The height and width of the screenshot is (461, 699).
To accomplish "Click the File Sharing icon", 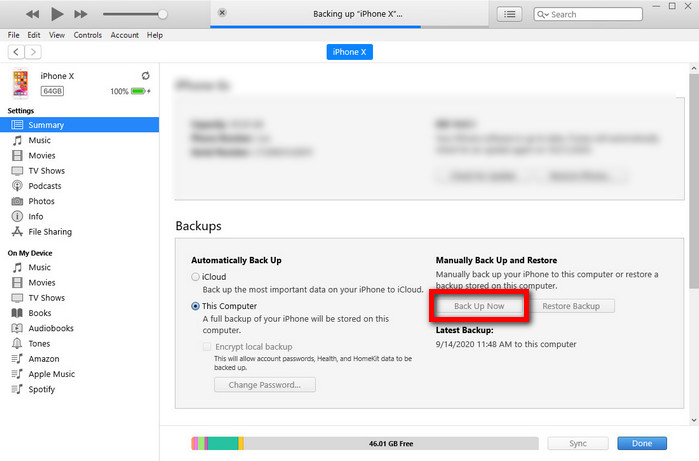I will tap(17, 231).
